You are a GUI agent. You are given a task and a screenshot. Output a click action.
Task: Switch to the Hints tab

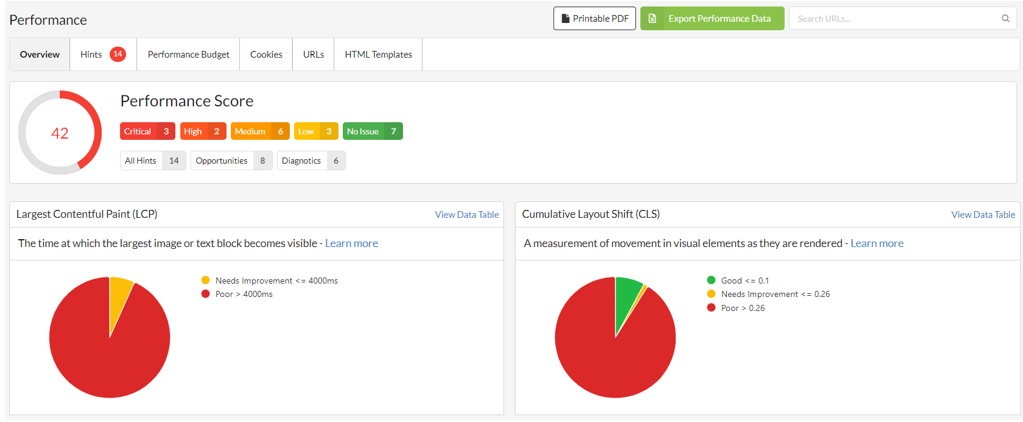103,55
